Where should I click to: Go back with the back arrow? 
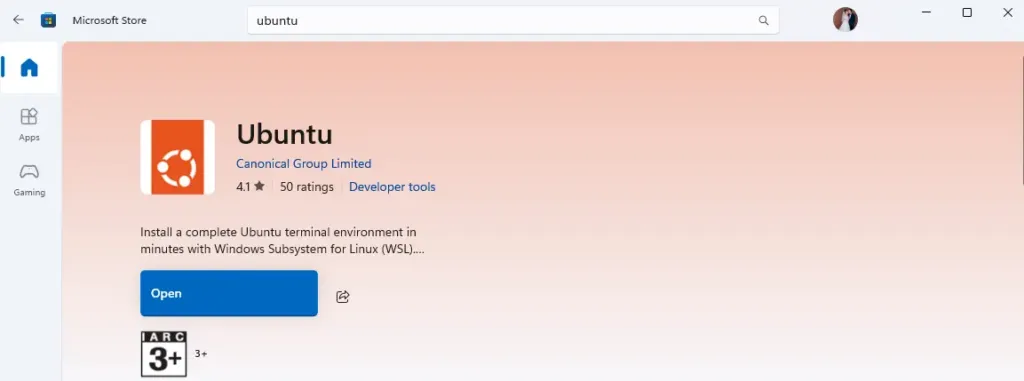[18, 20]
